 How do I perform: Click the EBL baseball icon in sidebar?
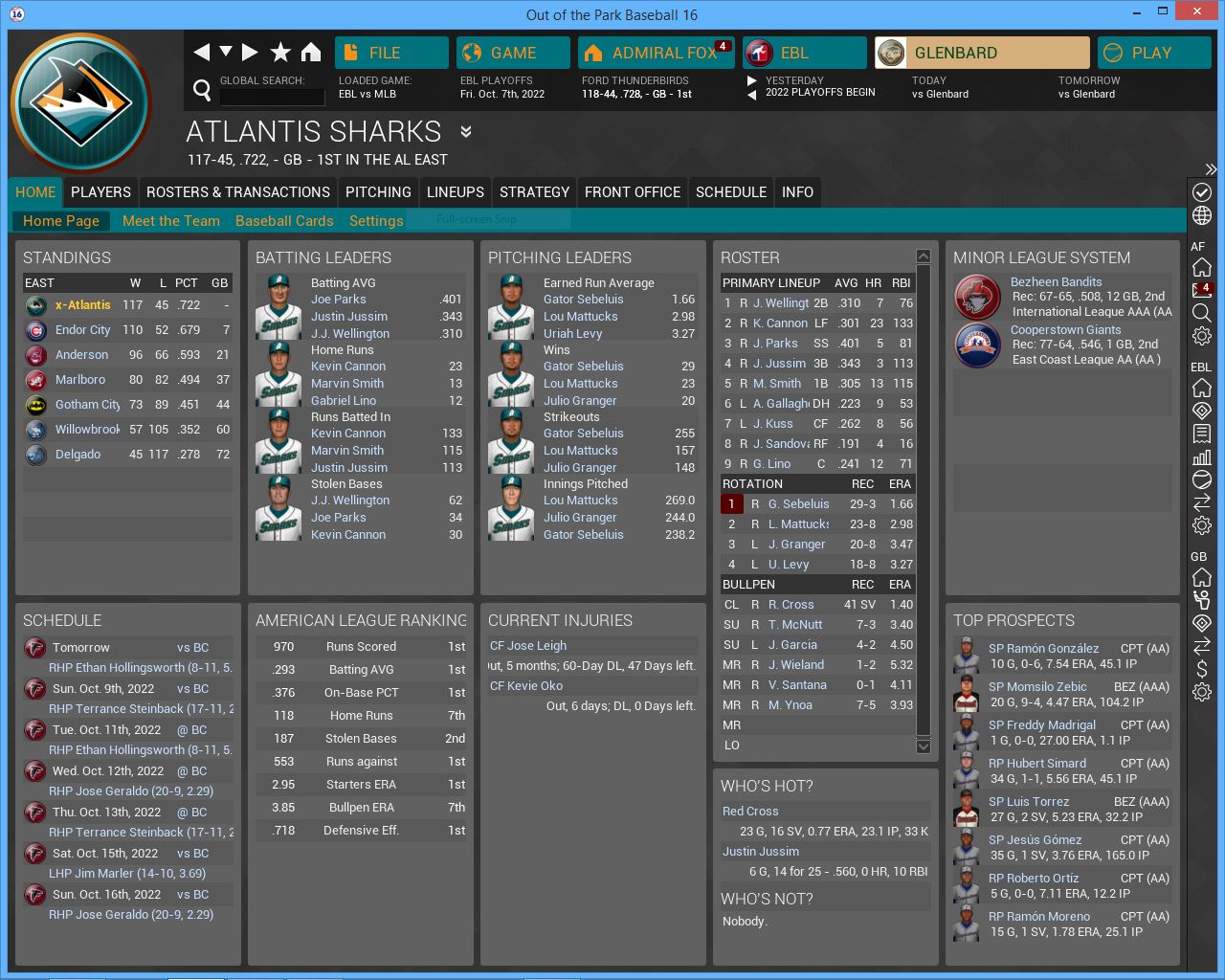click(1202, 479)
